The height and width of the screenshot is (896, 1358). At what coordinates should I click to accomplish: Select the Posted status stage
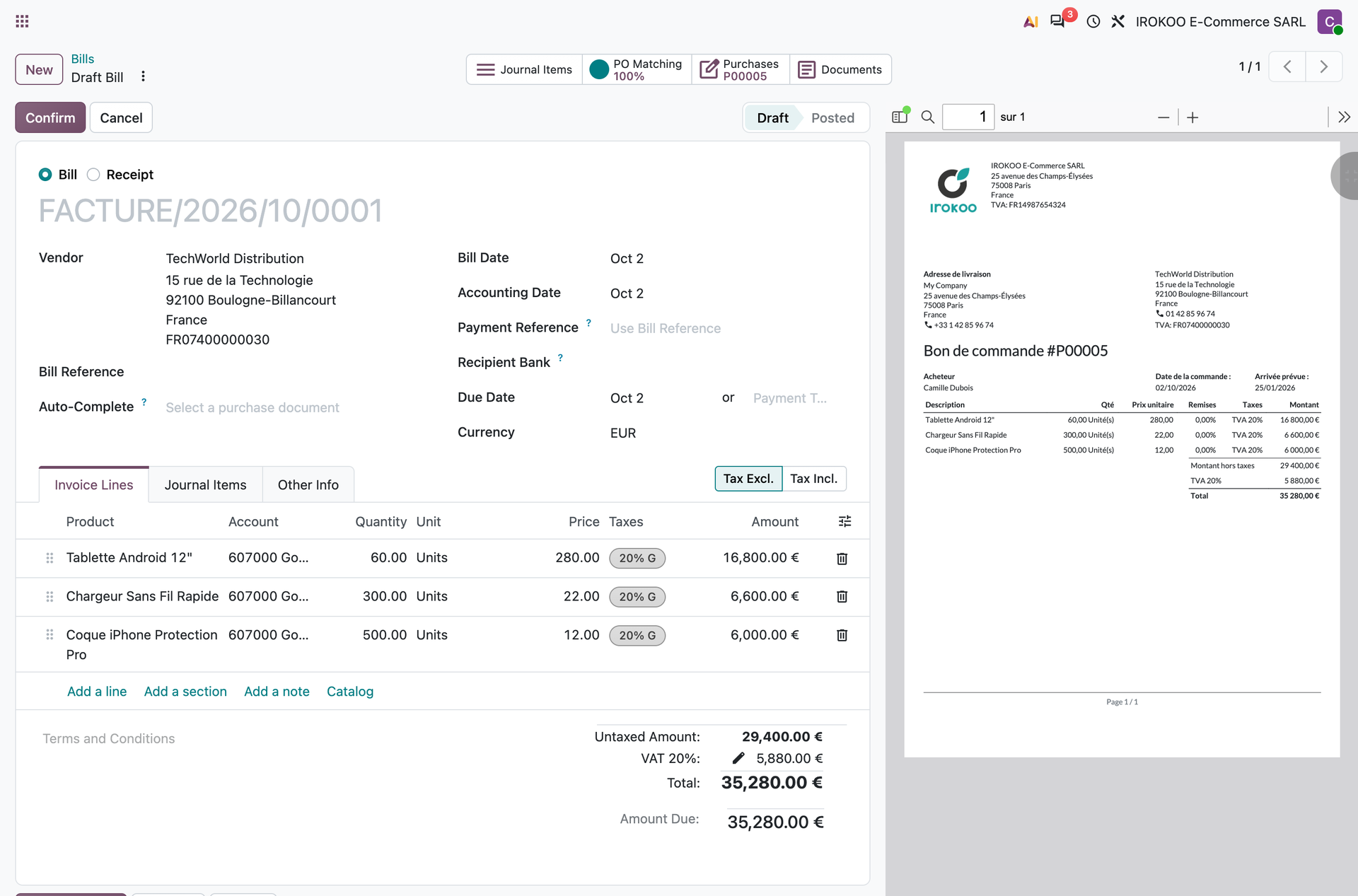click(832, 118)
